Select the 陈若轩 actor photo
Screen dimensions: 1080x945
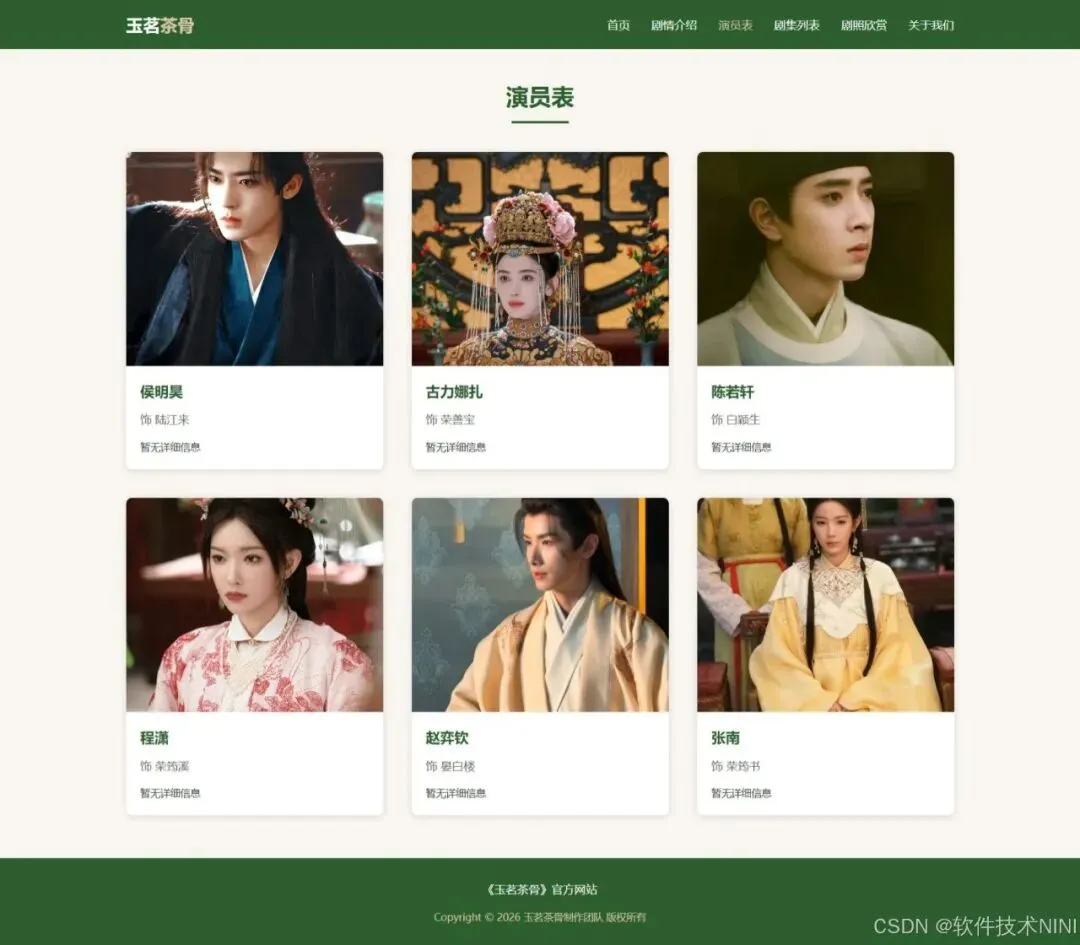click(x=825, y=259)
